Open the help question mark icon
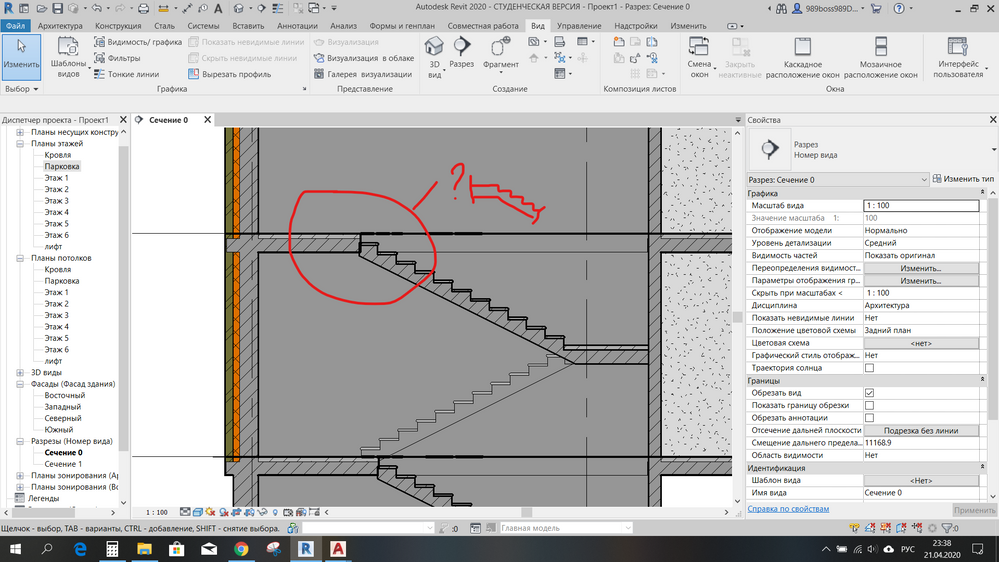 [899, 8]
